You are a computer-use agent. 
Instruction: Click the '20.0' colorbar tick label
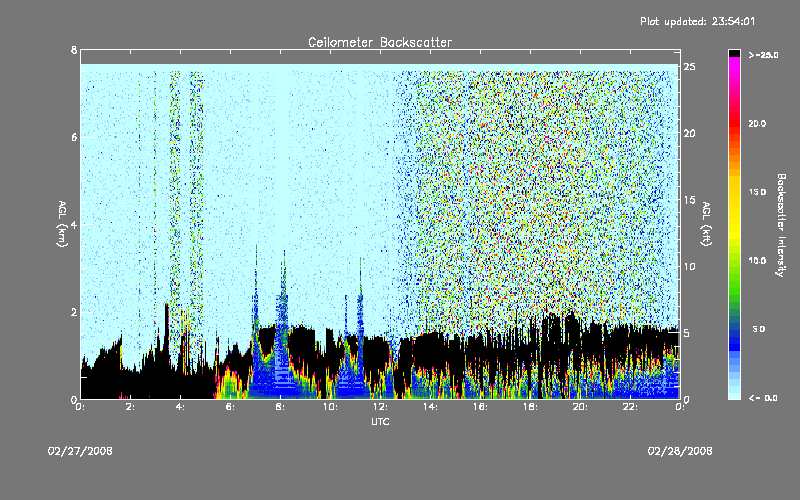tap(757, 123)
